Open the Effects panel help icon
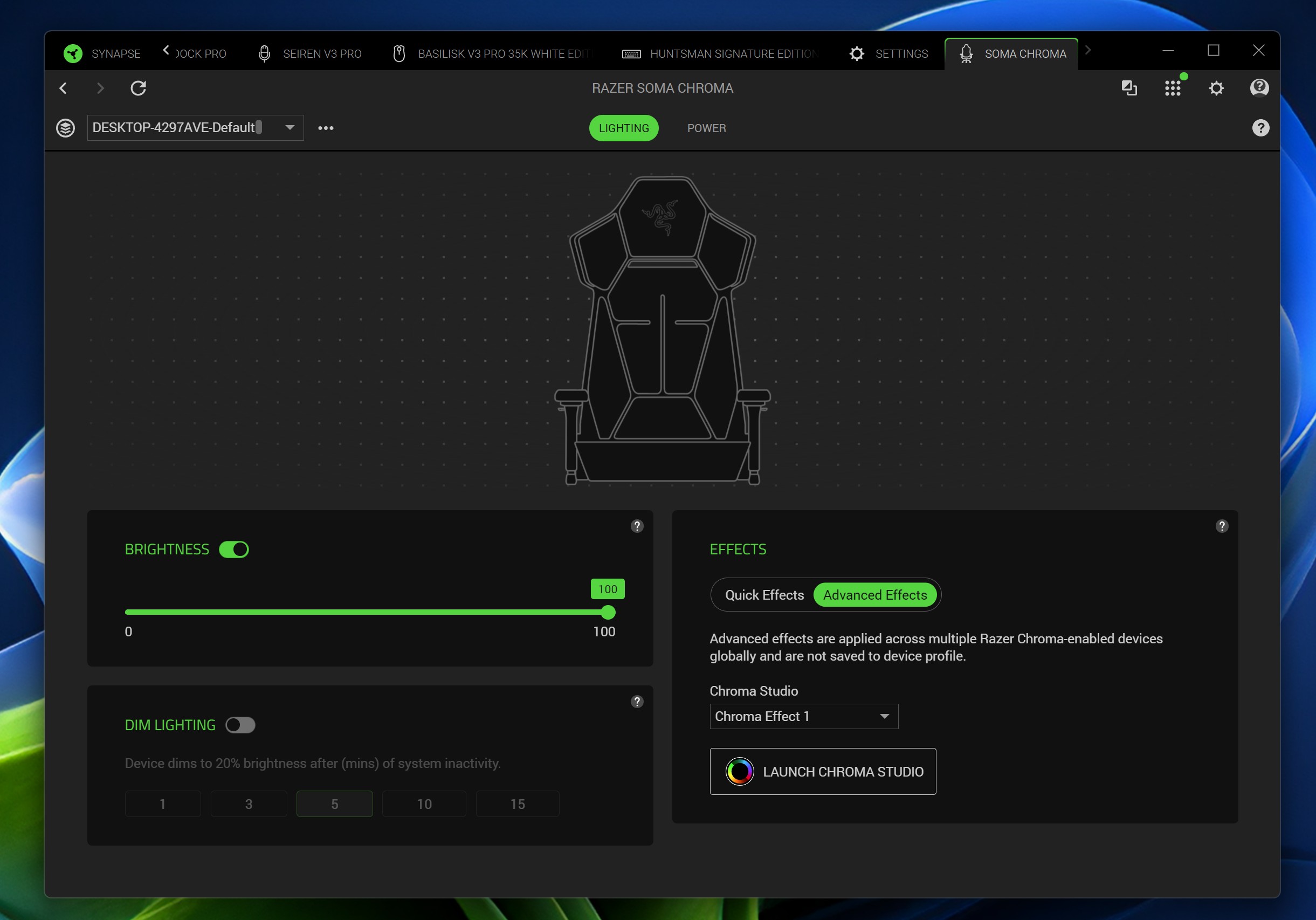This screenshot has height=920, width=1316. (x=1222, y=526)
